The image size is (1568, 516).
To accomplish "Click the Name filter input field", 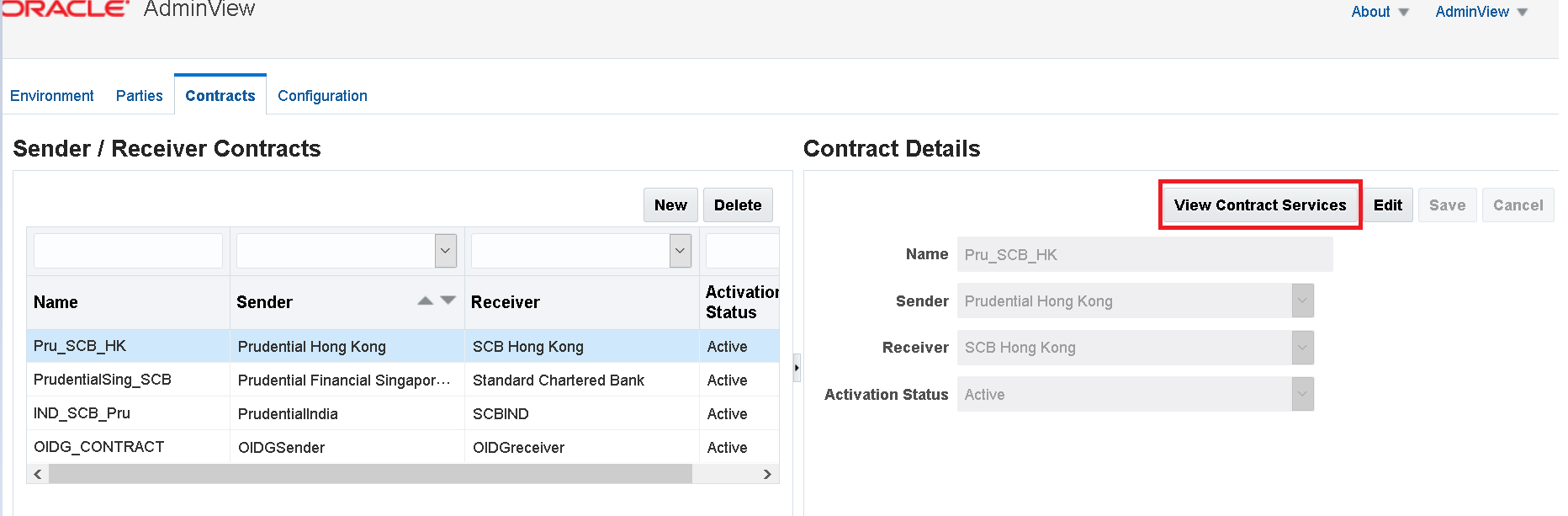I will (128, 250).
